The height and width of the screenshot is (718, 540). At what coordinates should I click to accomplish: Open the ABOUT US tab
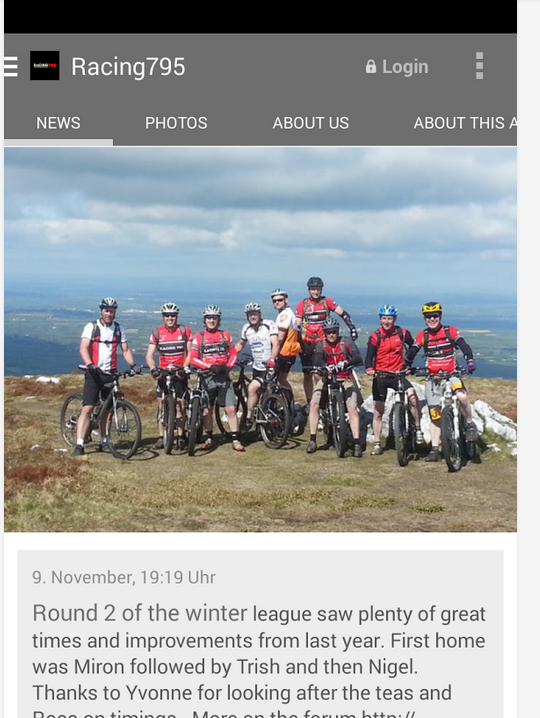pos(311,123)
